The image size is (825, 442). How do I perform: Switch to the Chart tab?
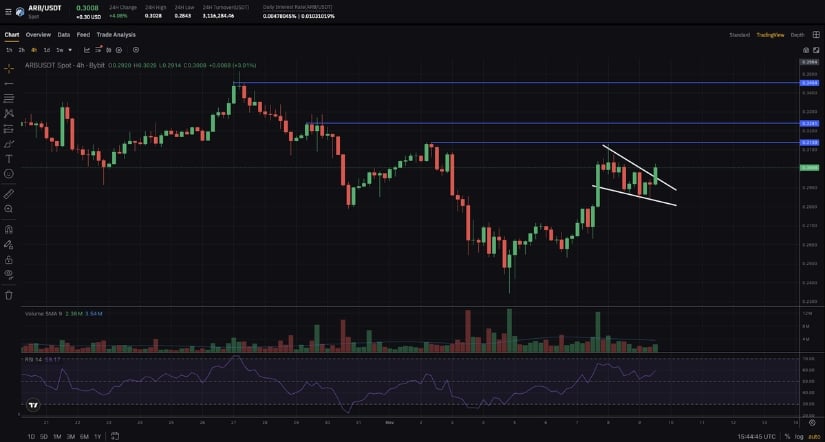[12, 35]
